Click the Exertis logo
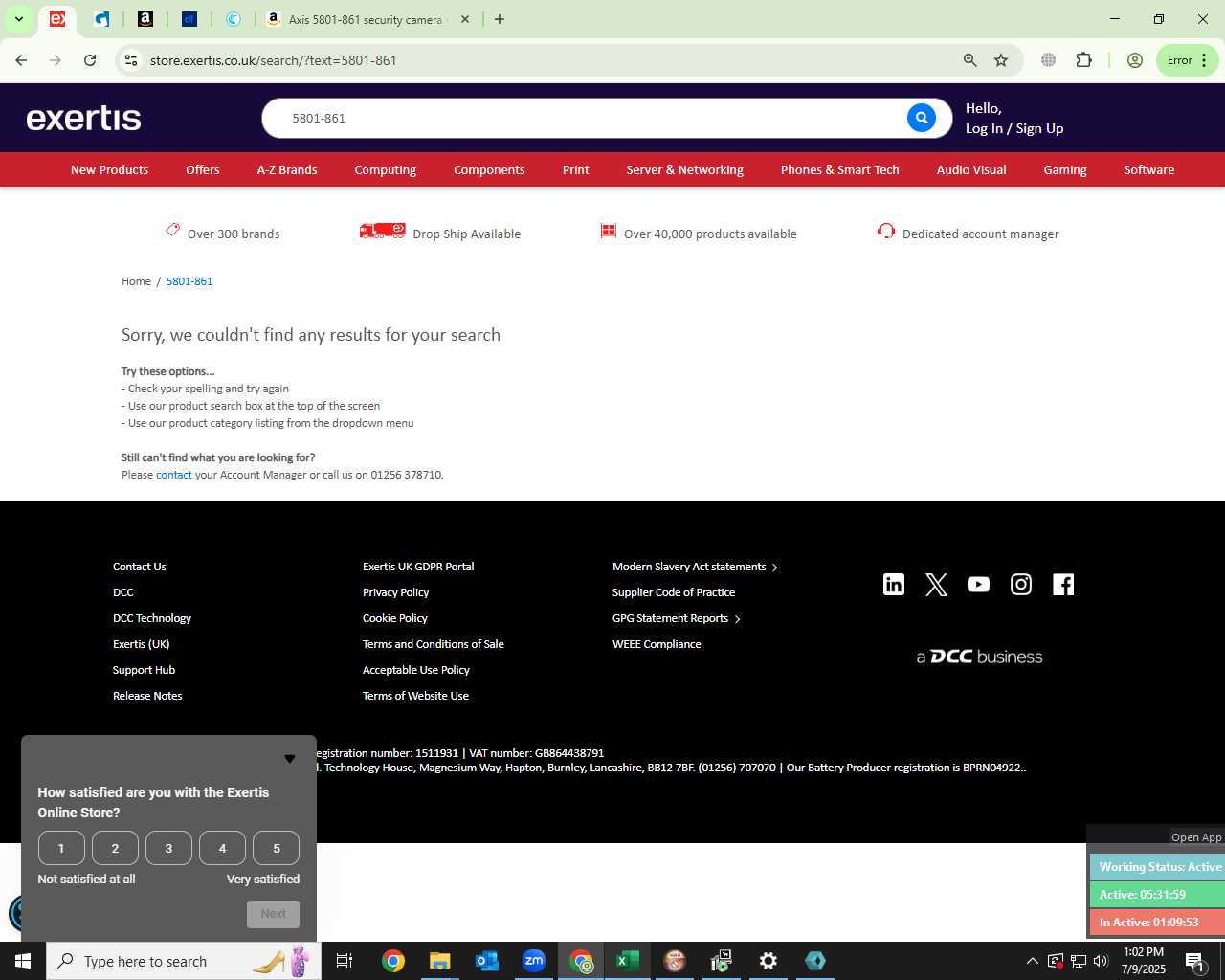The width and height of the screenshot is (1225, 980). click(84, 118)
